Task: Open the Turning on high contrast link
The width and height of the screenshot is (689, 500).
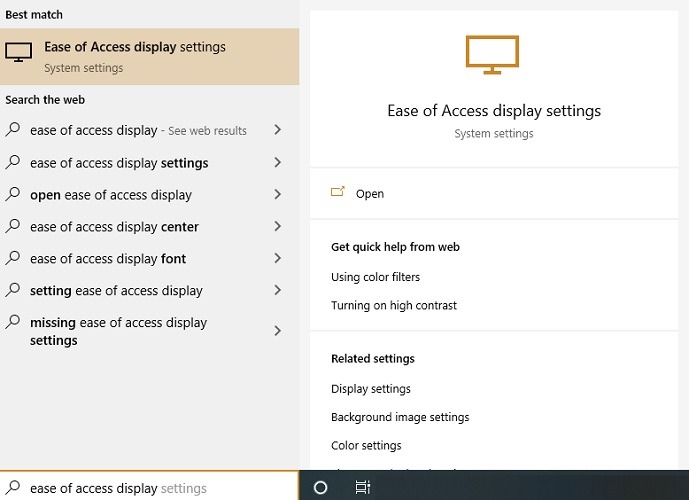Action: click(x=394, y=305)
